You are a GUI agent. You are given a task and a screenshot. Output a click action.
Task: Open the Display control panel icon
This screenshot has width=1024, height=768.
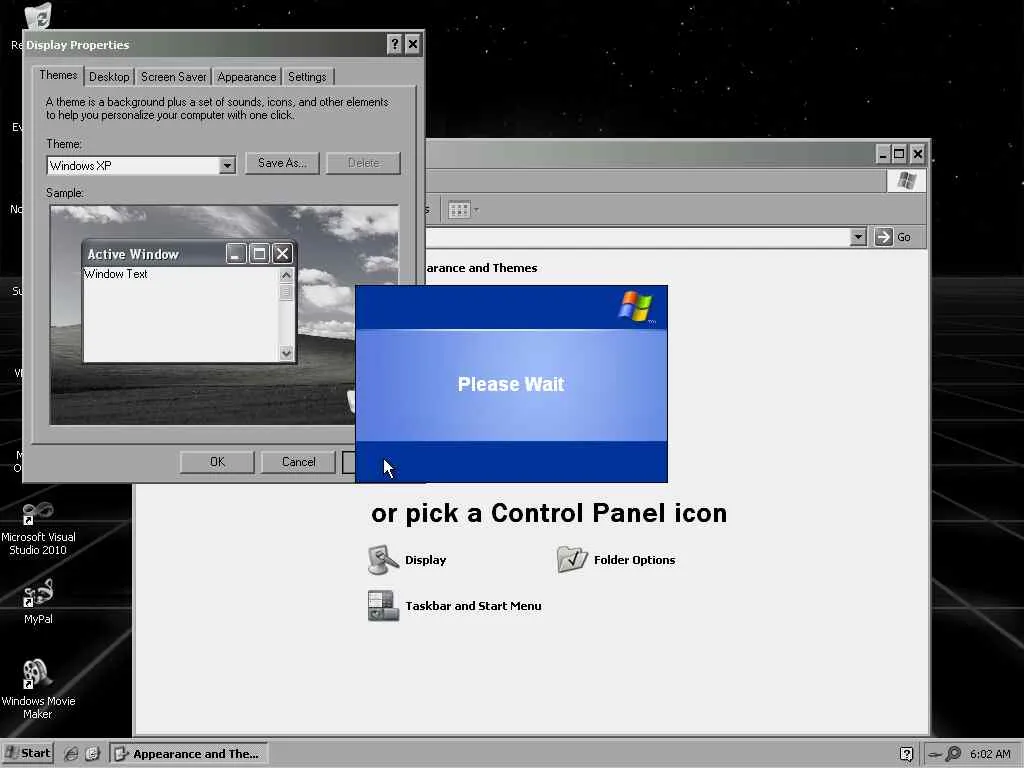pos(383,560)
